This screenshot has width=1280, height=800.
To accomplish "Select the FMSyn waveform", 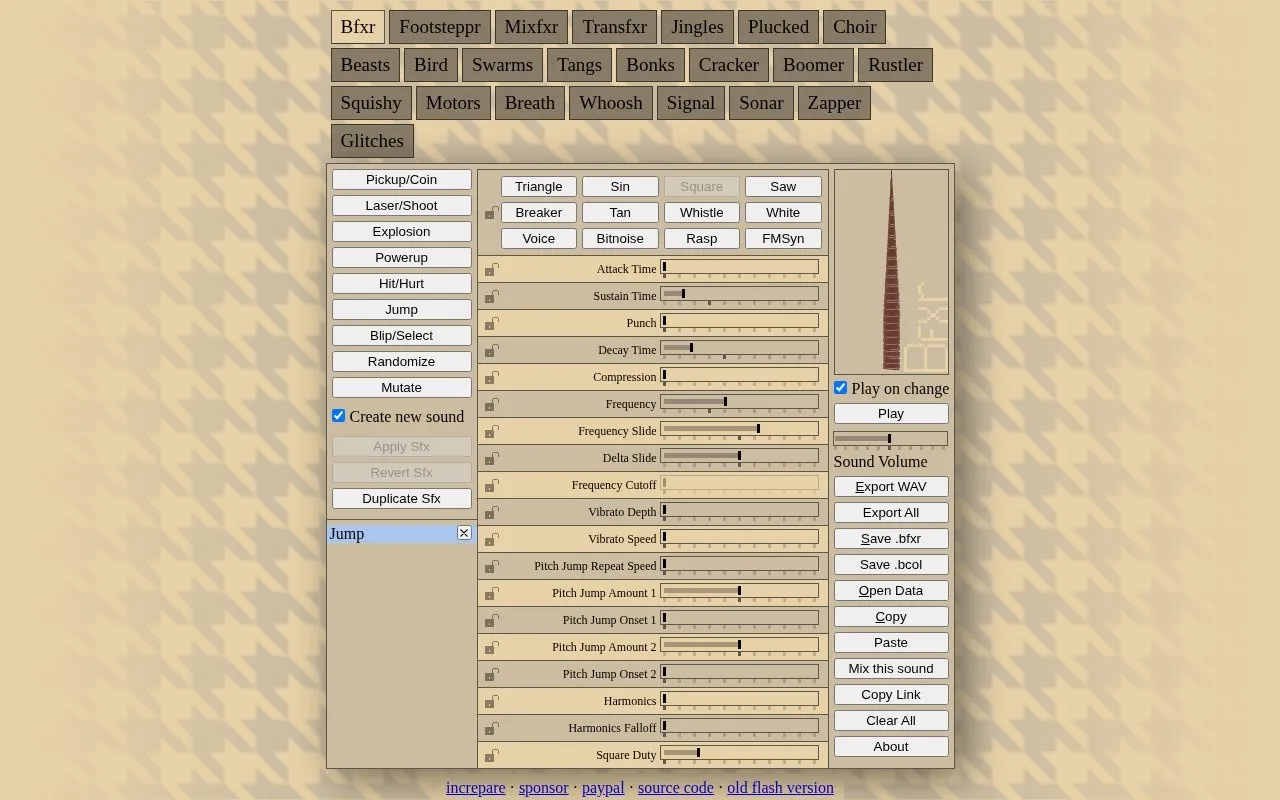I will point(783,239).
